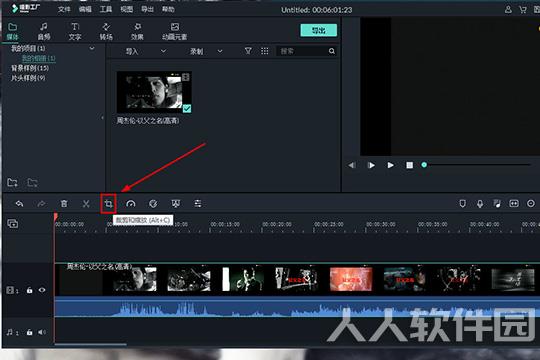Click the red playhead marker on timeline
Image resolution: width=540 pixels, height=360 pixels.
pos(55,217)
